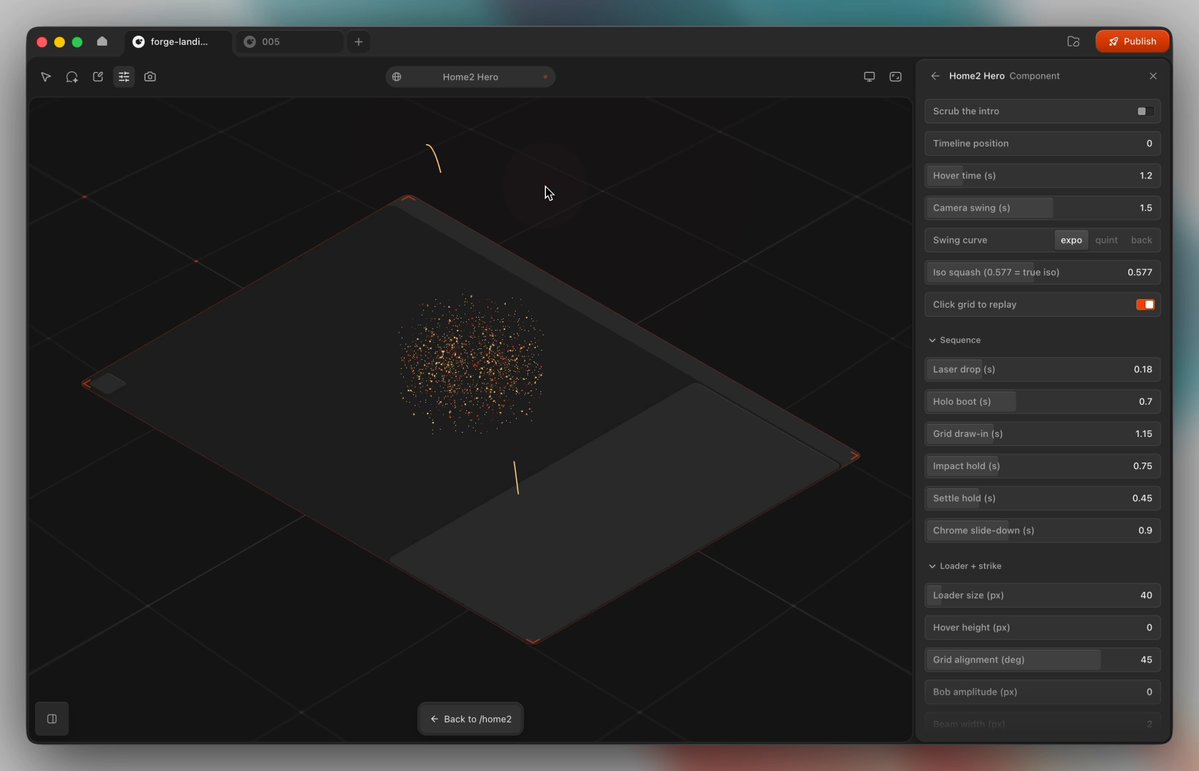The image size is (1199, 771).
Task: Adjust the Impact hold (s) slider
Action: pyautogui.click(x=1042, y=466)
